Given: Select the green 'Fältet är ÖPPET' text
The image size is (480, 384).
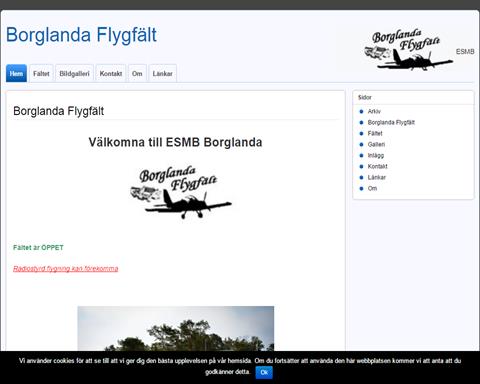Looking at the screenshot, I should coord(38,248).
